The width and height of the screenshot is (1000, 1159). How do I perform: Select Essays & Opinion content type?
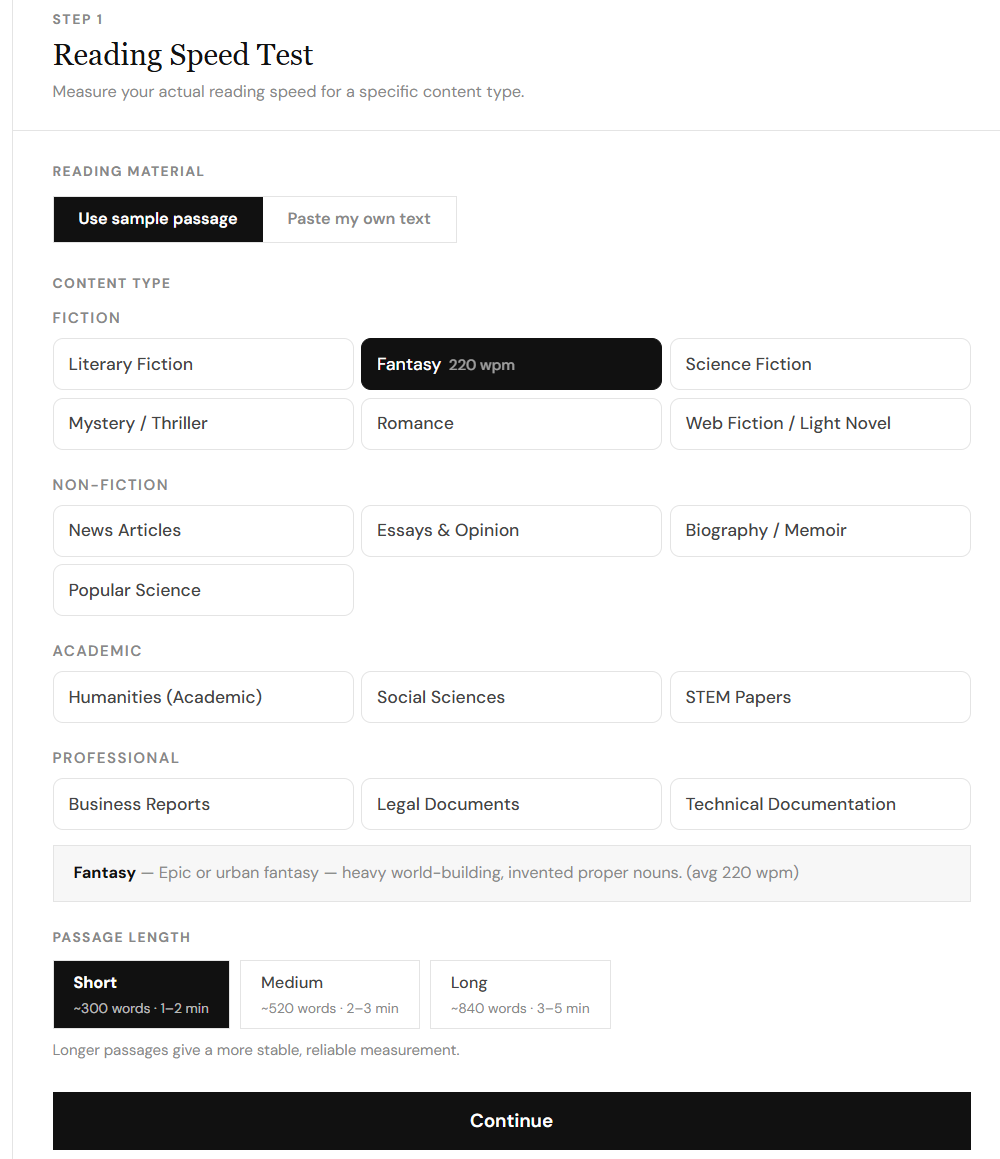pos(511,530)
